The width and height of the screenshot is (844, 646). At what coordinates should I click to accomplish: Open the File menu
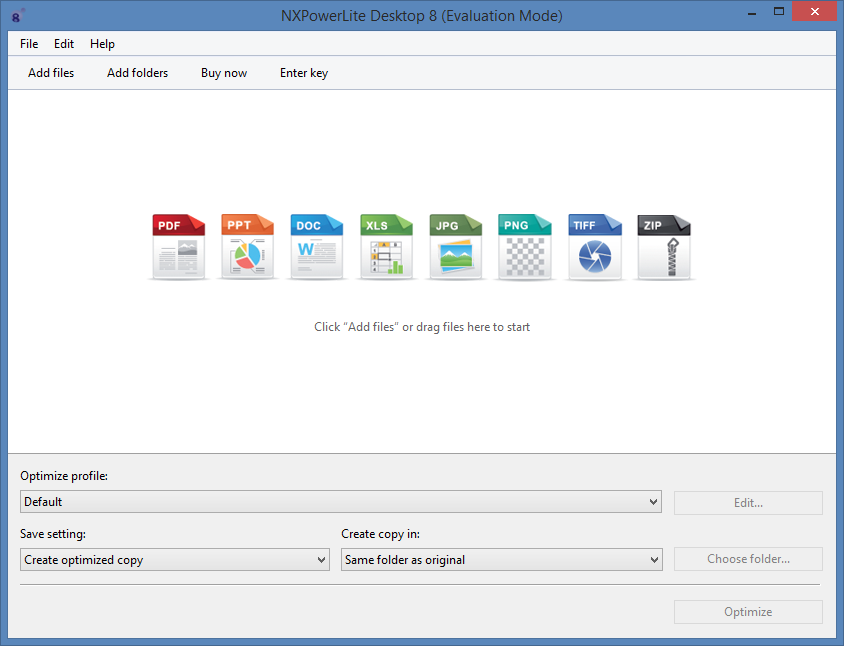pos(29,44)
